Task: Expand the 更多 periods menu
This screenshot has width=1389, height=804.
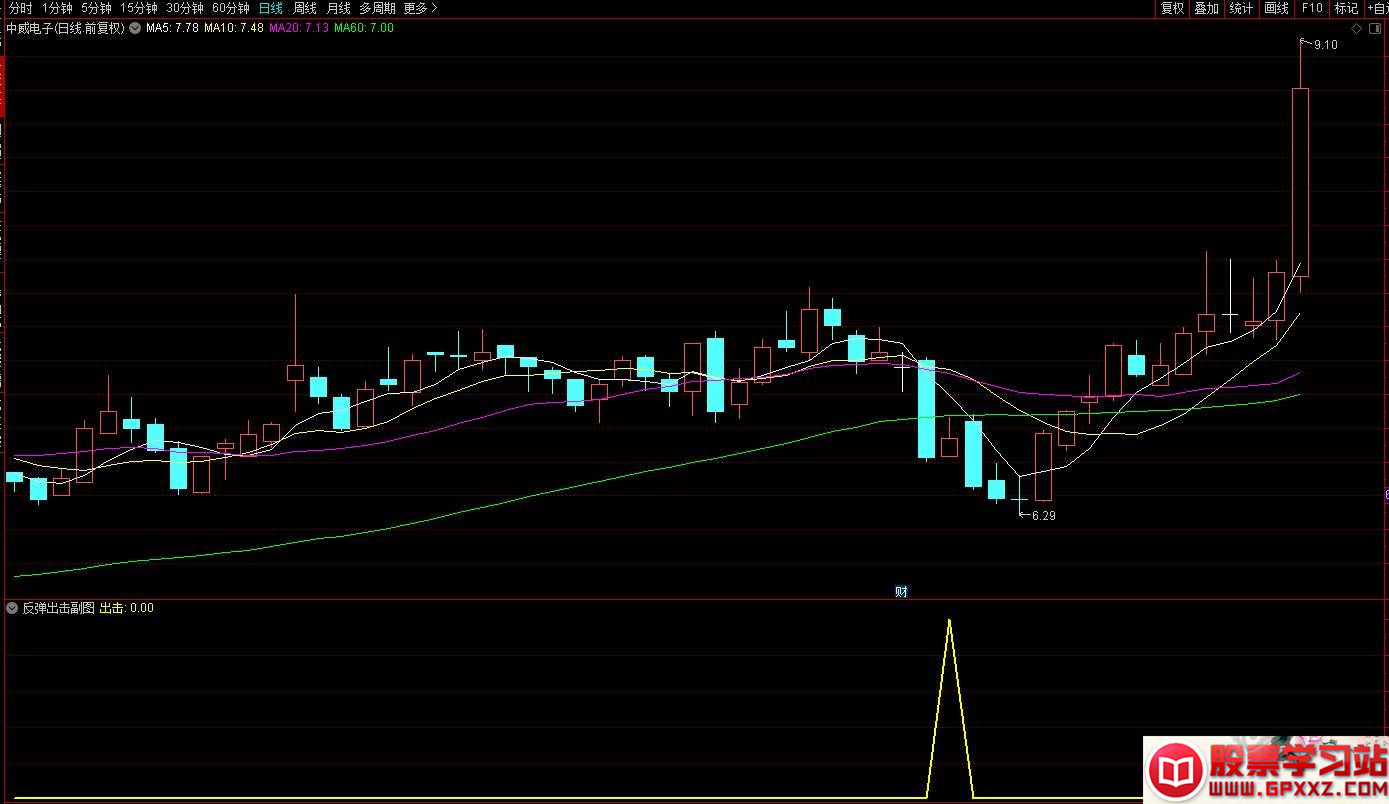Action: (x=420, y=8)
